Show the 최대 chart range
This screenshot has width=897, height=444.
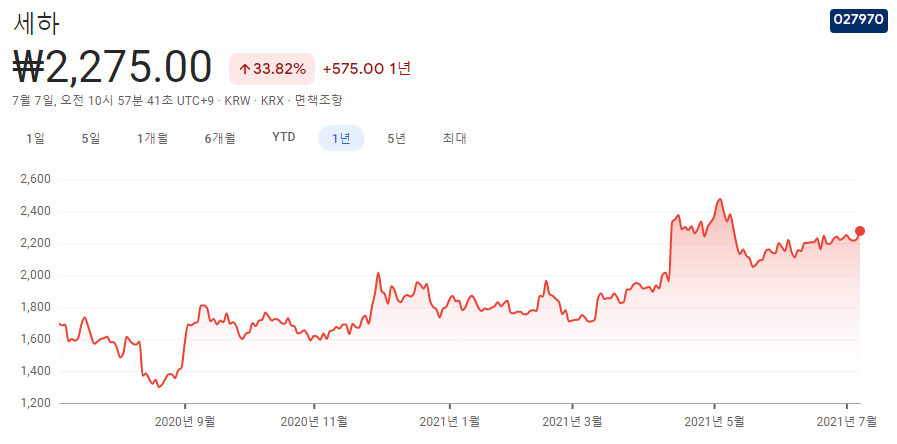(x=455, y=138)
